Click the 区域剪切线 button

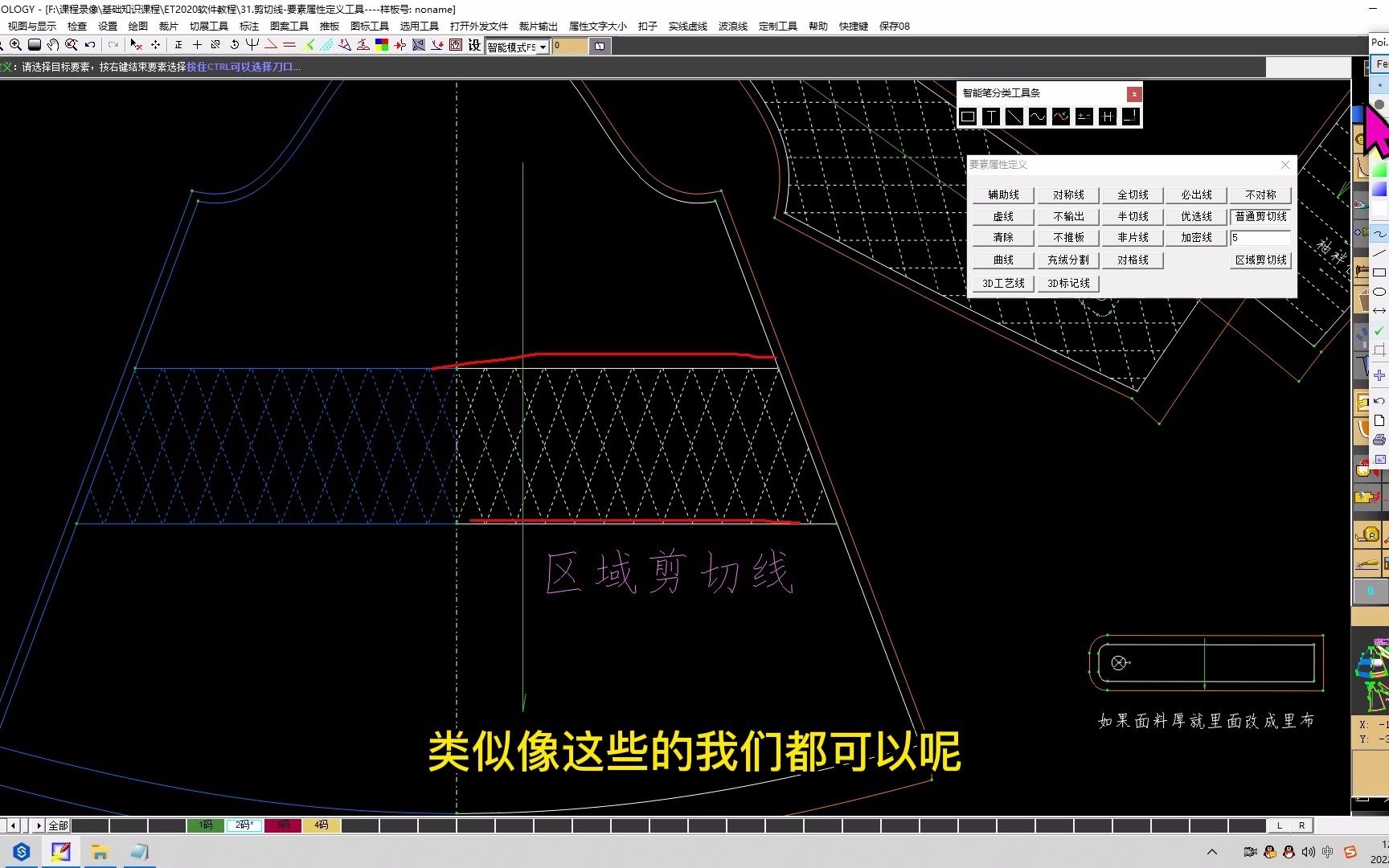1260,260
